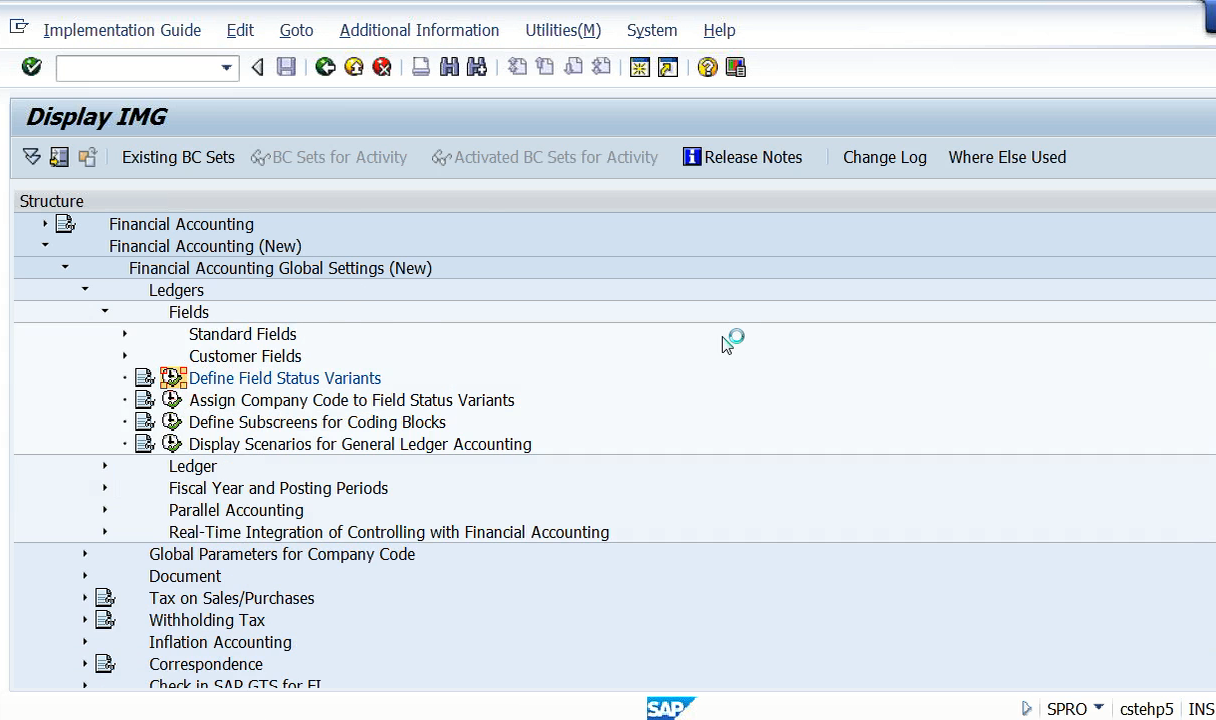Expand the Customer Fields node
This screenshot has width=1216, height=720.
[125, 356]
